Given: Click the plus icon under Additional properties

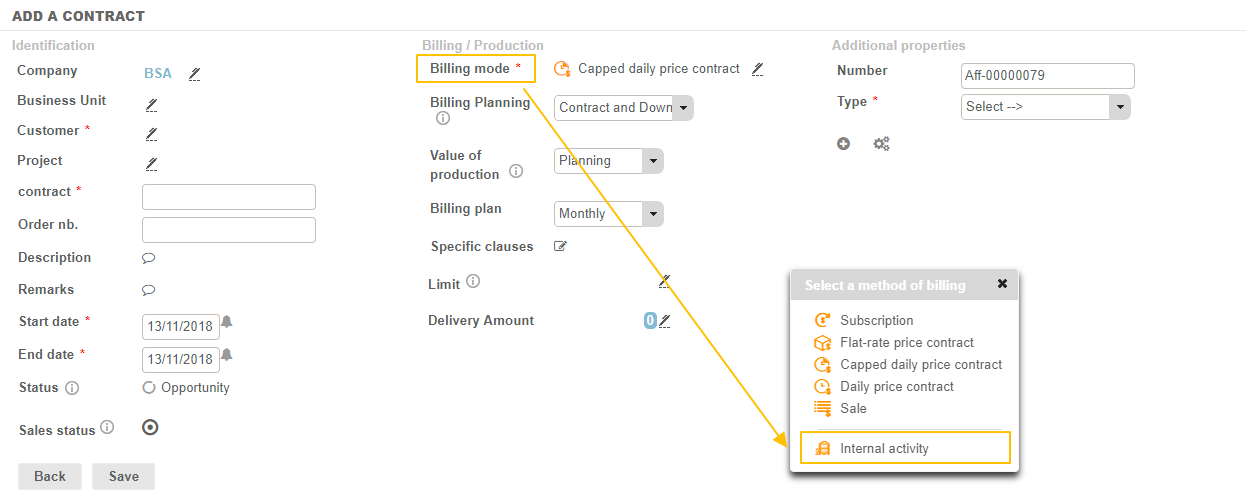Looking at the screenshot, I should [843, 144].
